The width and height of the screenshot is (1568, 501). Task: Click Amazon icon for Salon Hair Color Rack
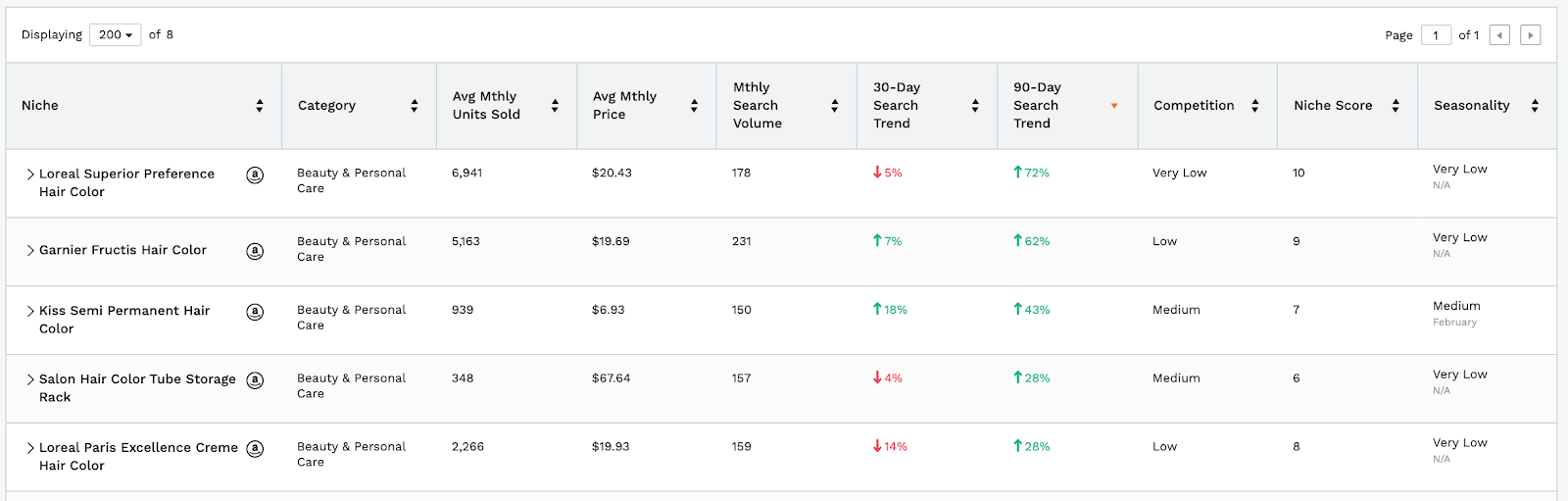coord(255,380)
